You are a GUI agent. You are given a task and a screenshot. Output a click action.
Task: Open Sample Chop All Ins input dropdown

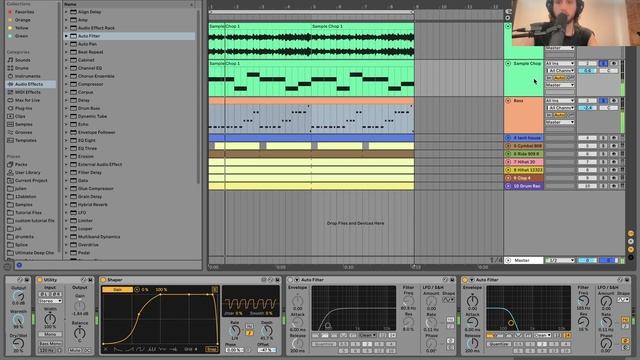click(560, 63)
